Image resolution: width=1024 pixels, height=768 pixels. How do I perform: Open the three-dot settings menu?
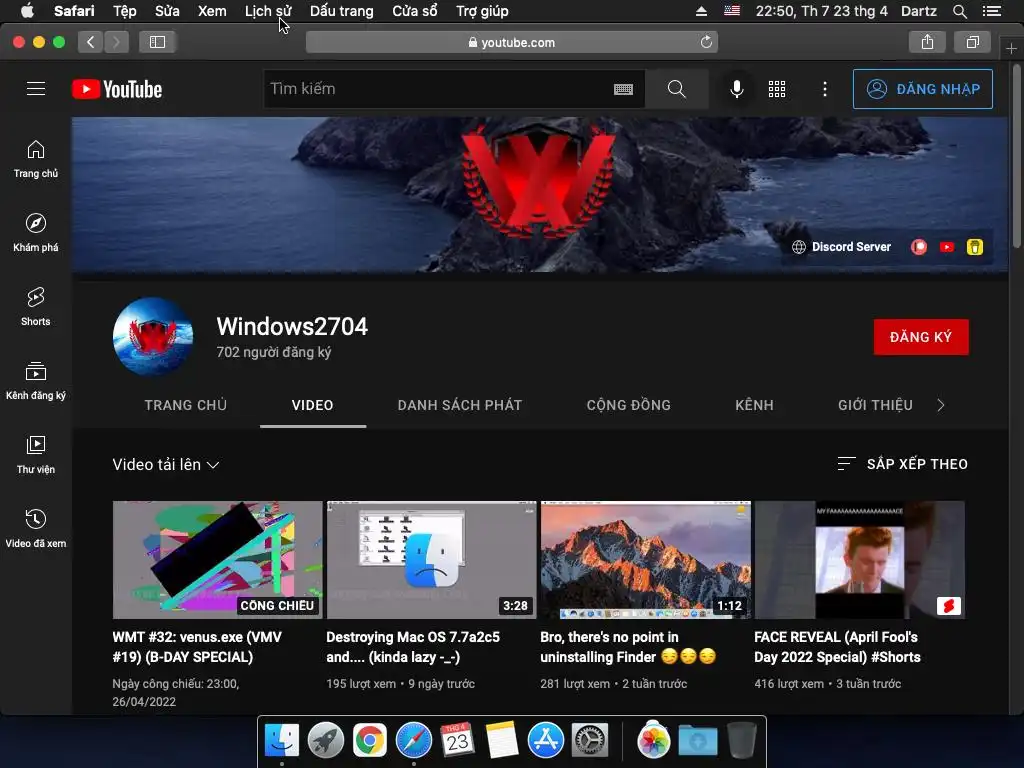(x=825, y=89)
